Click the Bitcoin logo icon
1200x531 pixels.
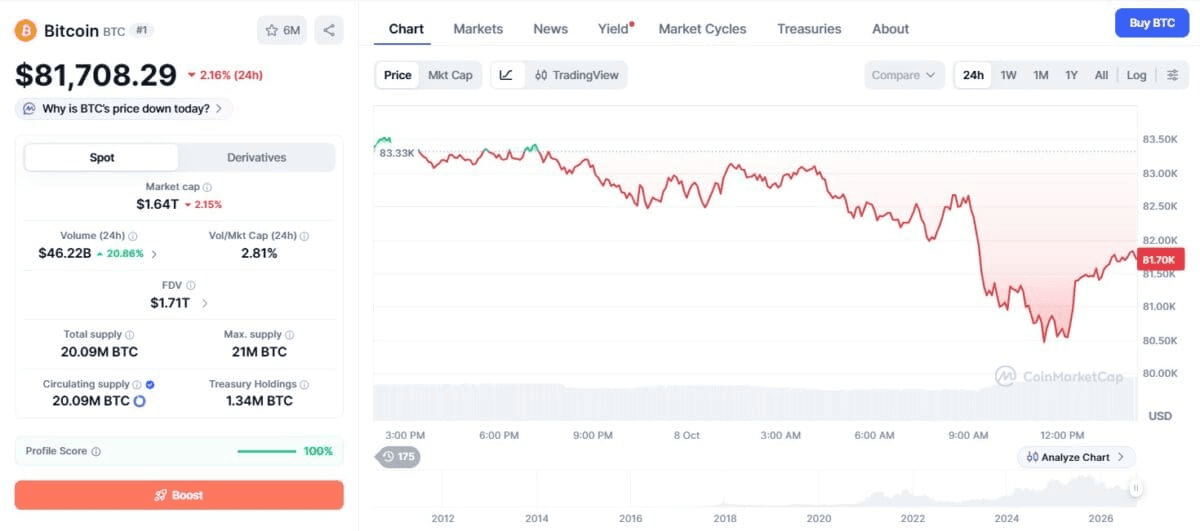25,30
